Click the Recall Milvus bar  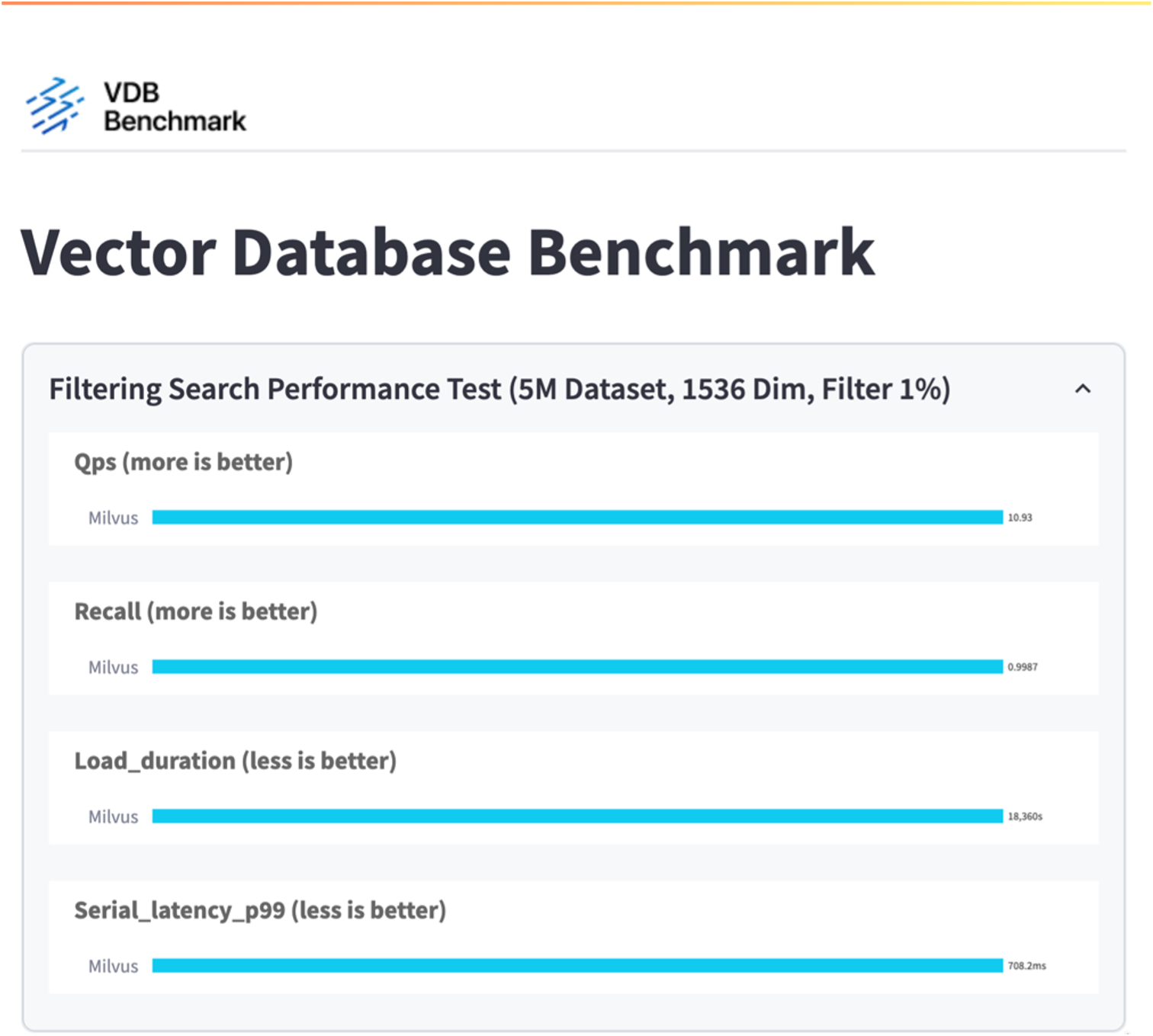tap(577, 667)
